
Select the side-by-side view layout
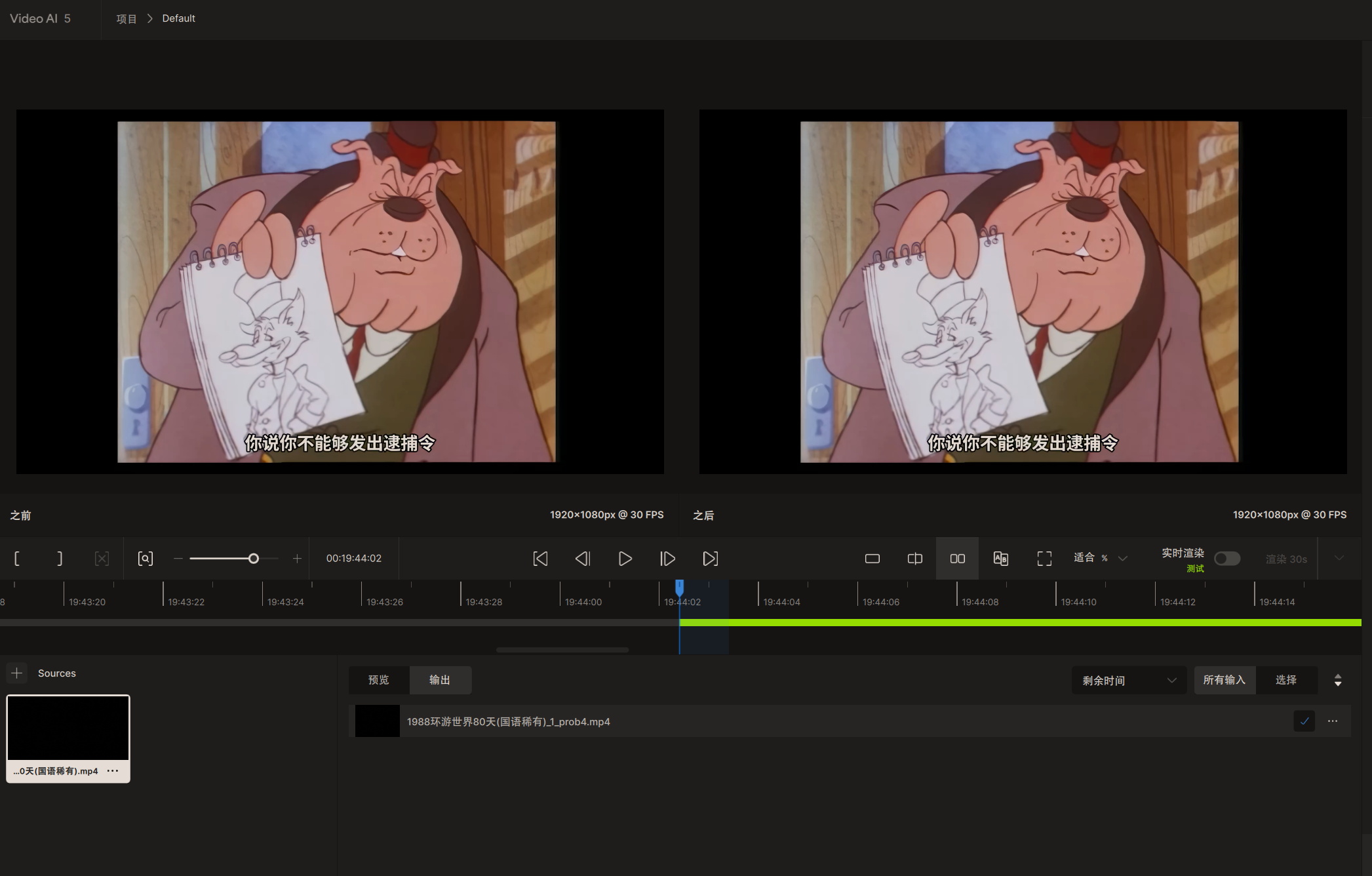tap(957, 559)
